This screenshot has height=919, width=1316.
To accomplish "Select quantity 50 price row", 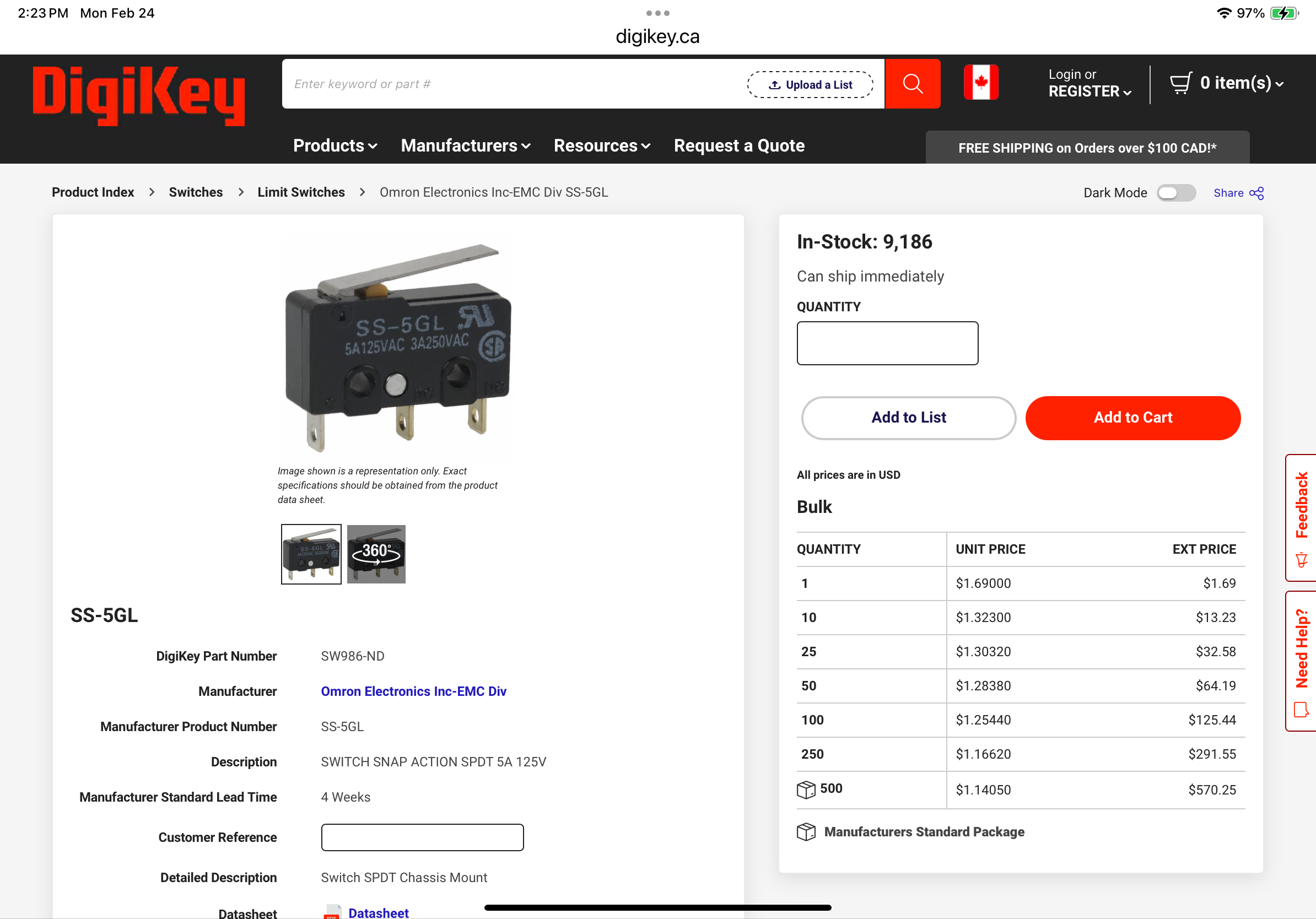I will pyautogui.click(x=1020, y=686).
